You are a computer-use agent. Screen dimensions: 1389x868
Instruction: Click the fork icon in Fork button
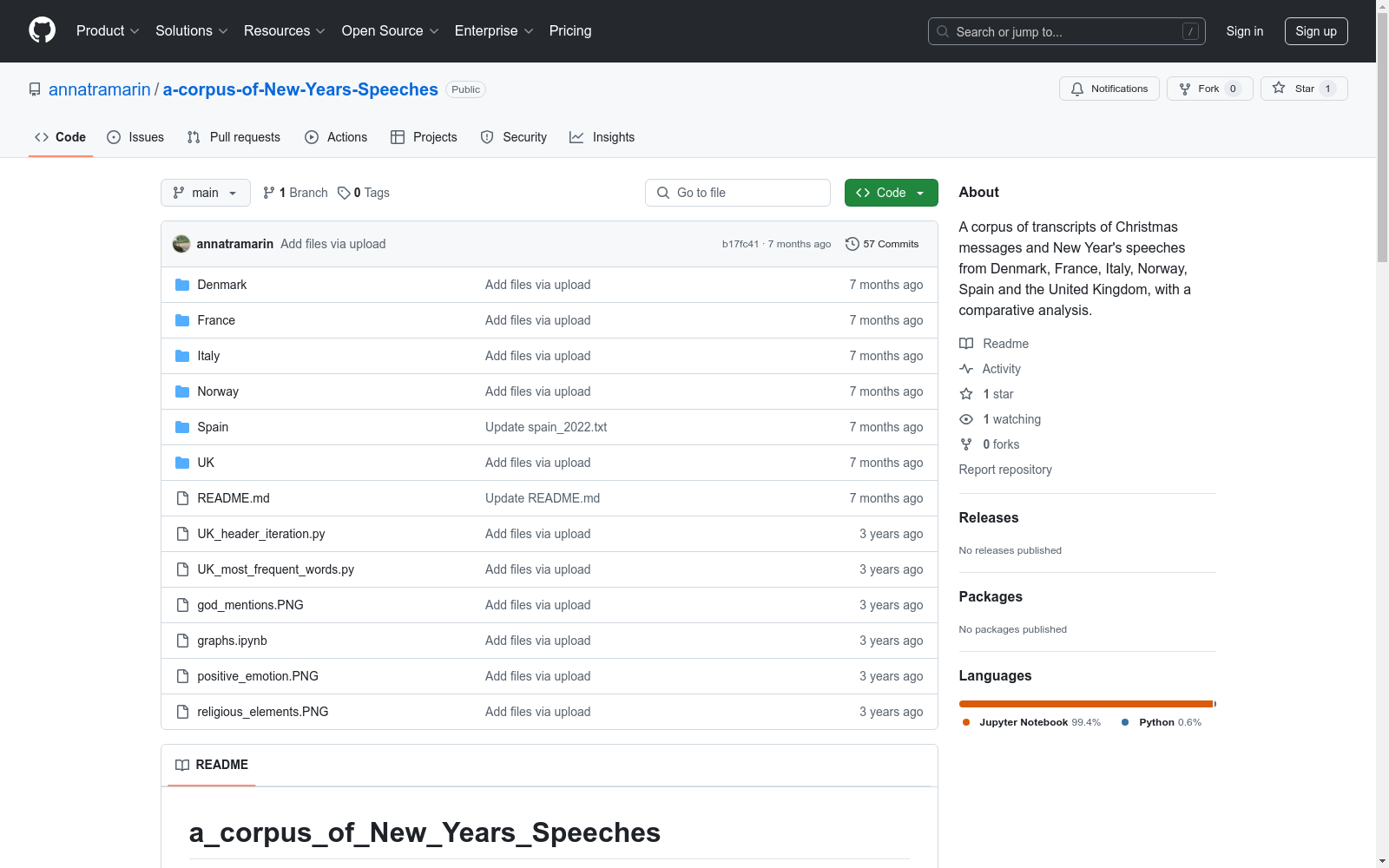pyautogui.click(x=1185, y=89)
